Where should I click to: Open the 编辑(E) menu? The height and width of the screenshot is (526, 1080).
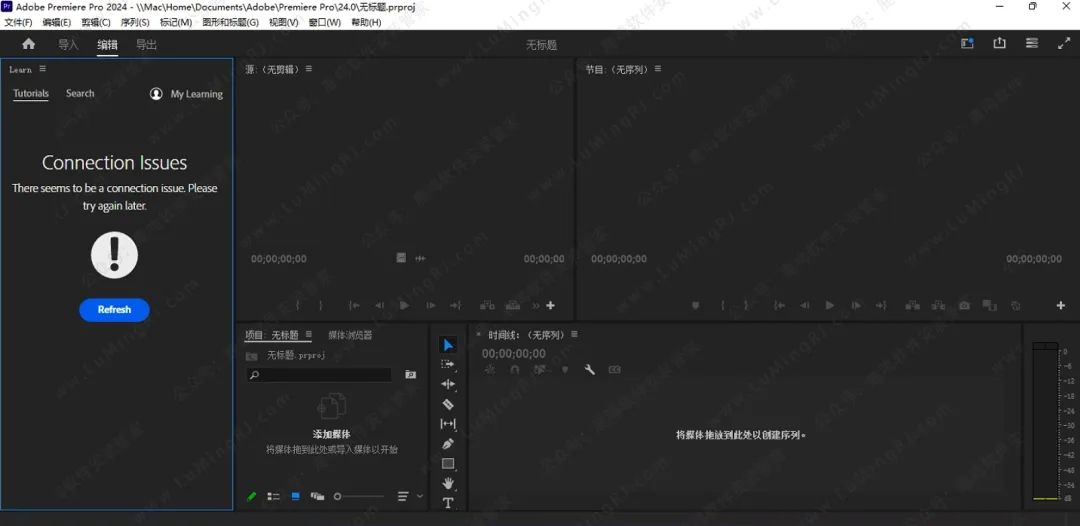[x=56, y=22]
